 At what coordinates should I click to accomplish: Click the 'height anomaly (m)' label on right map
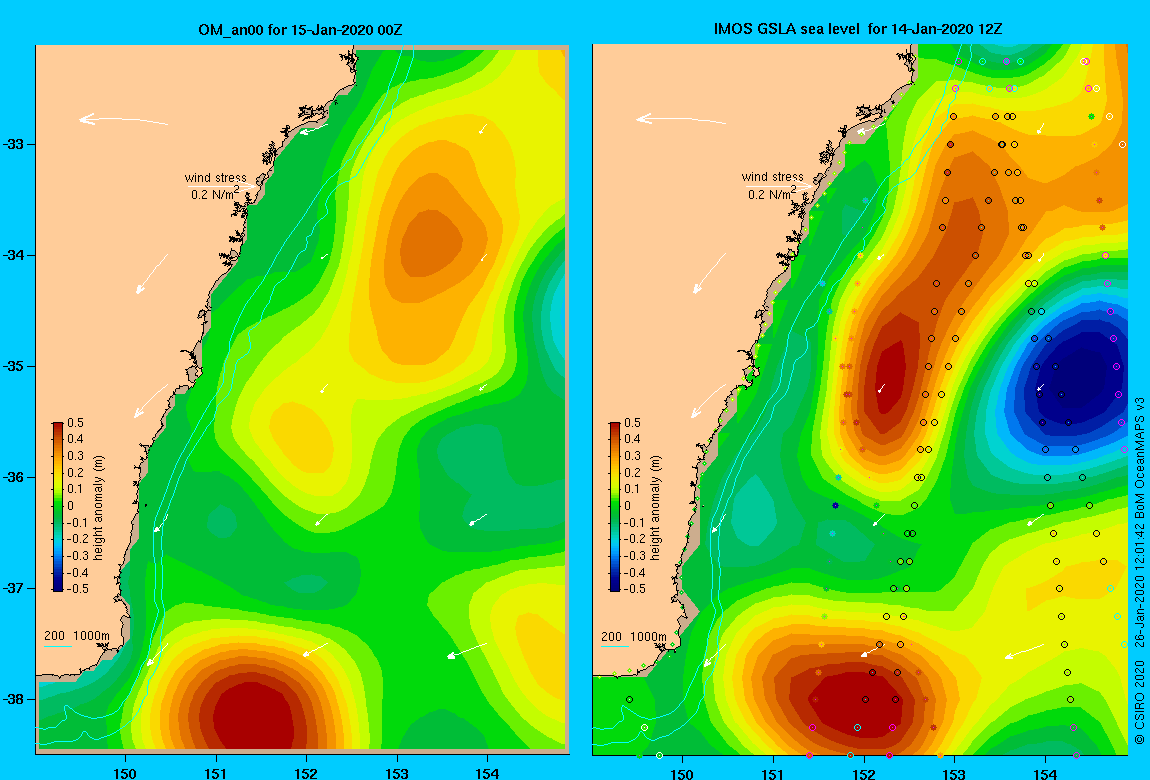[x=656, y=507]
